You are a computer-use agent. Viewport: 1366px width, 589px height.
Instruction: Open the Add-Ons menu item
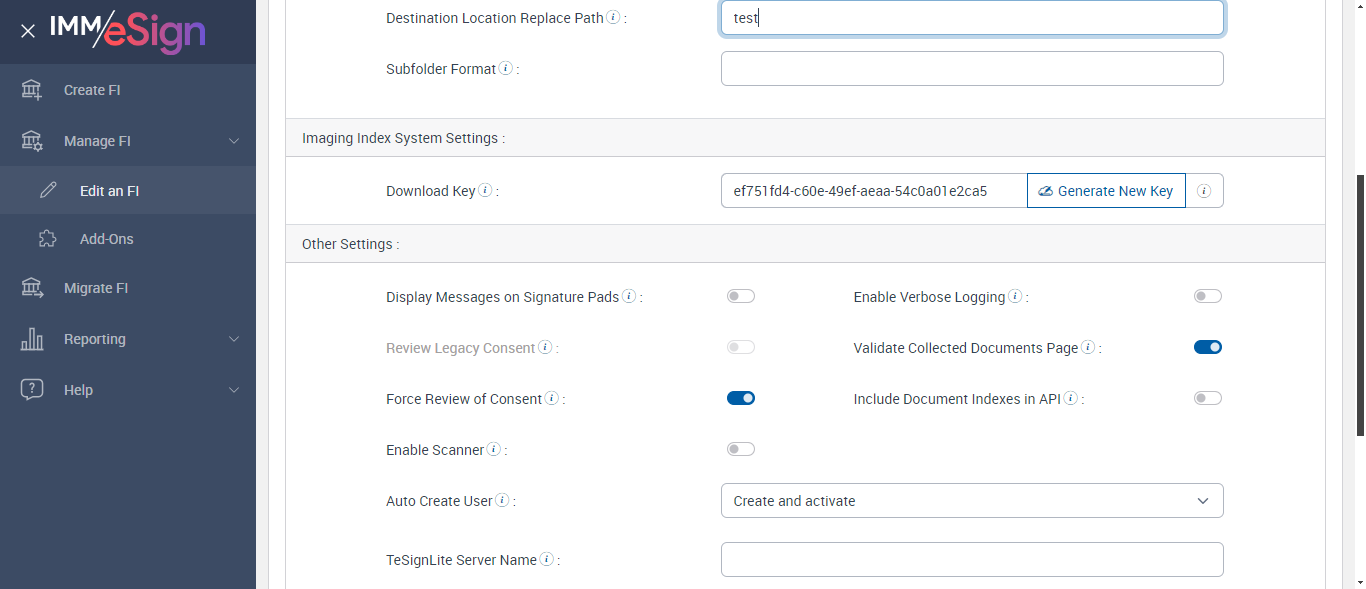[106, 239]
